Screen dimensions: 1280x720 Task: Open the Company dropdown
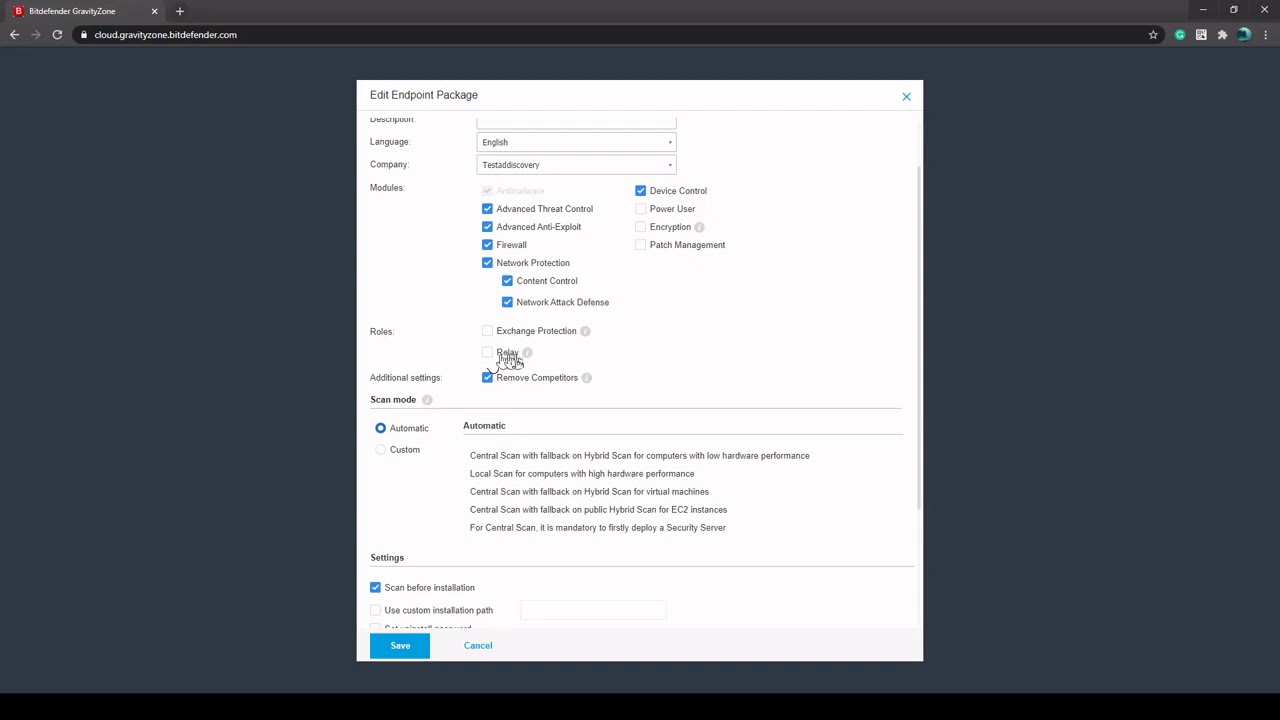pos(576,165)
